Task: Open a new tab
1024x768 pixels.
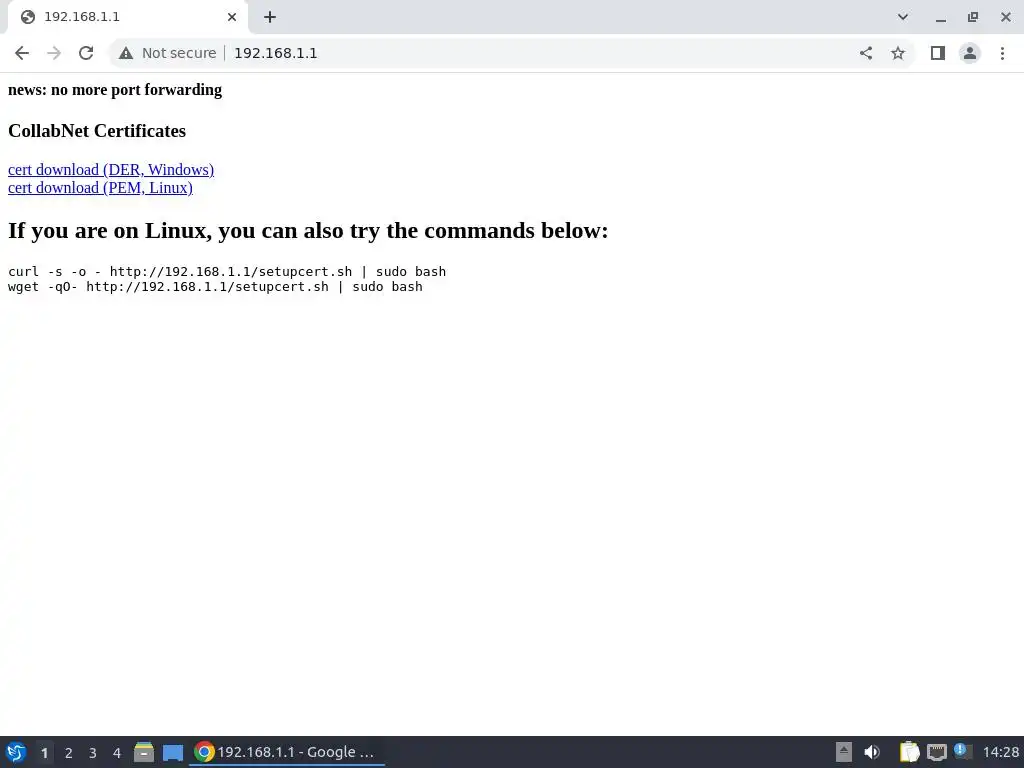Action: pos(270,17)
